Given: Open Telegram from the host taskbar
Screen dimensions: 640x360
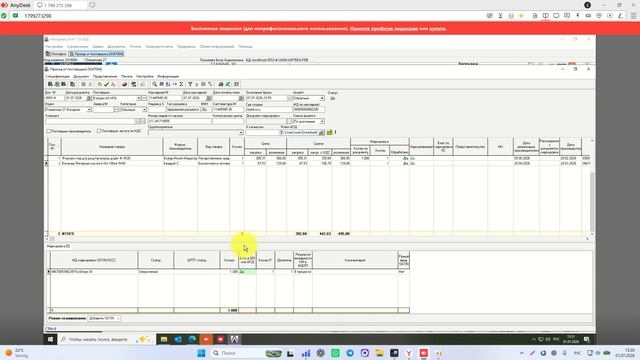Looking at the screenshot, I should pyautogui.click(x=350, y=353).
